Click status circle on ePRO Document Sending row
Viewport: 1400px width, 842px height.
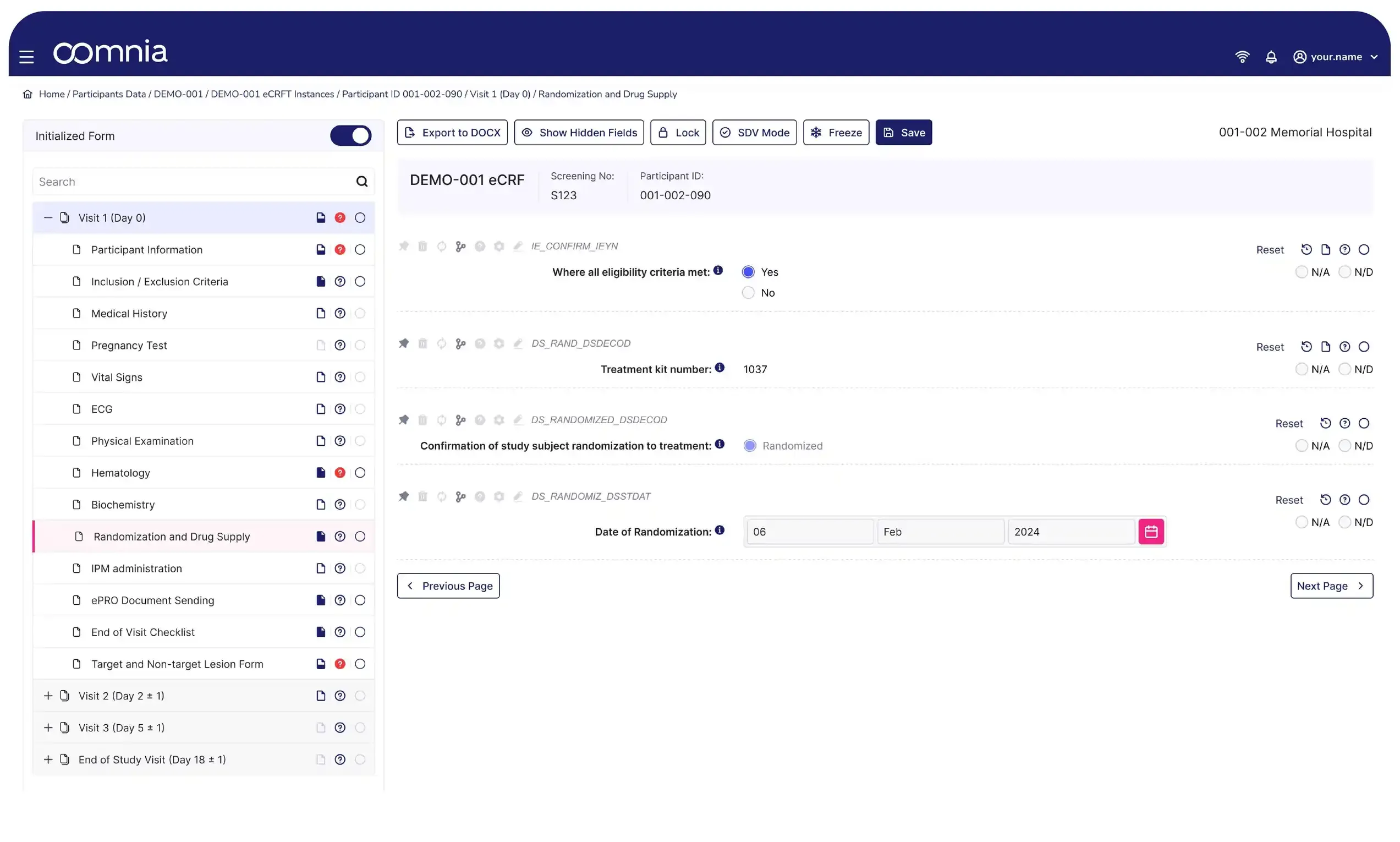(360, 600)
